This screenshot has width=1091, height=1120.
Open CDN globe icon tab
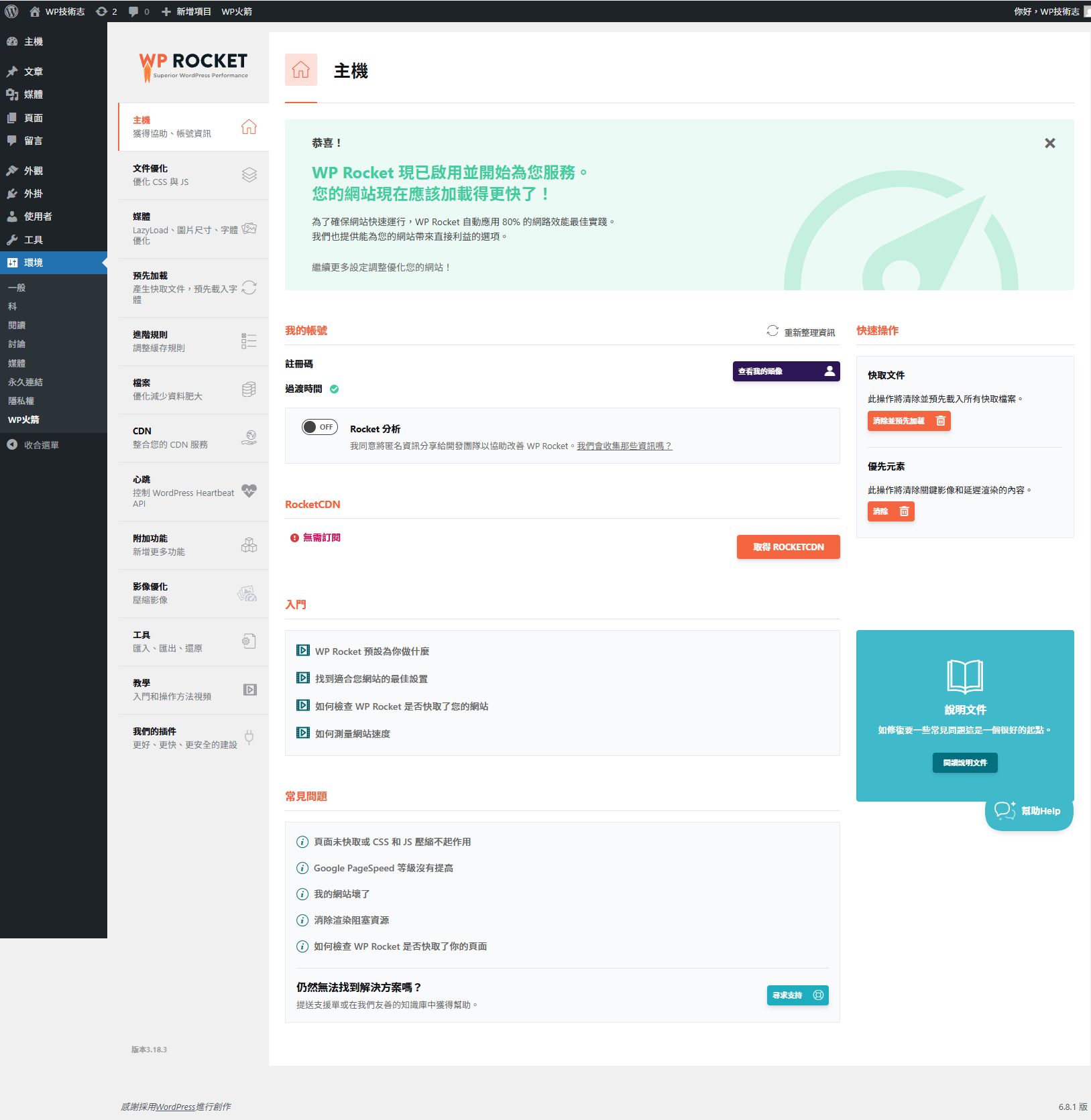[249, 438]
